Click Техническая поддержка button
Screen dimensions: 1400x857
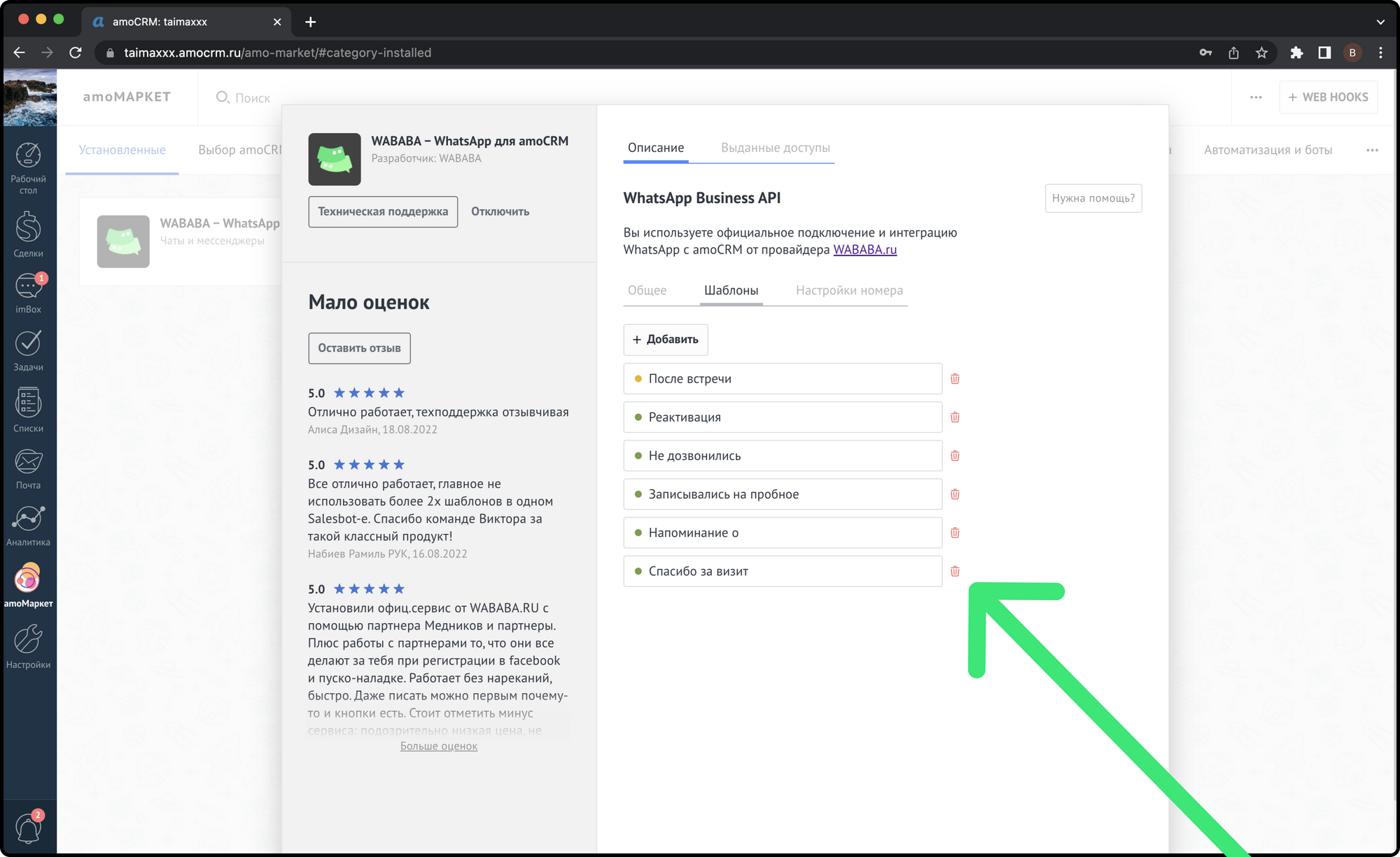click(383, 211)
